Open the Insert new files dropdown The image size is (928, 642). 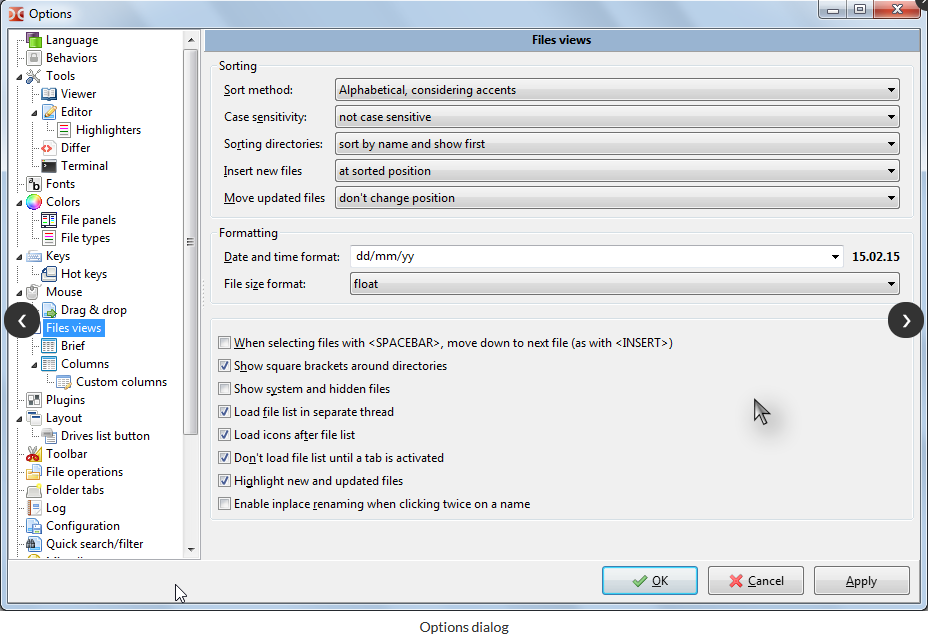(x=617, y=171)
